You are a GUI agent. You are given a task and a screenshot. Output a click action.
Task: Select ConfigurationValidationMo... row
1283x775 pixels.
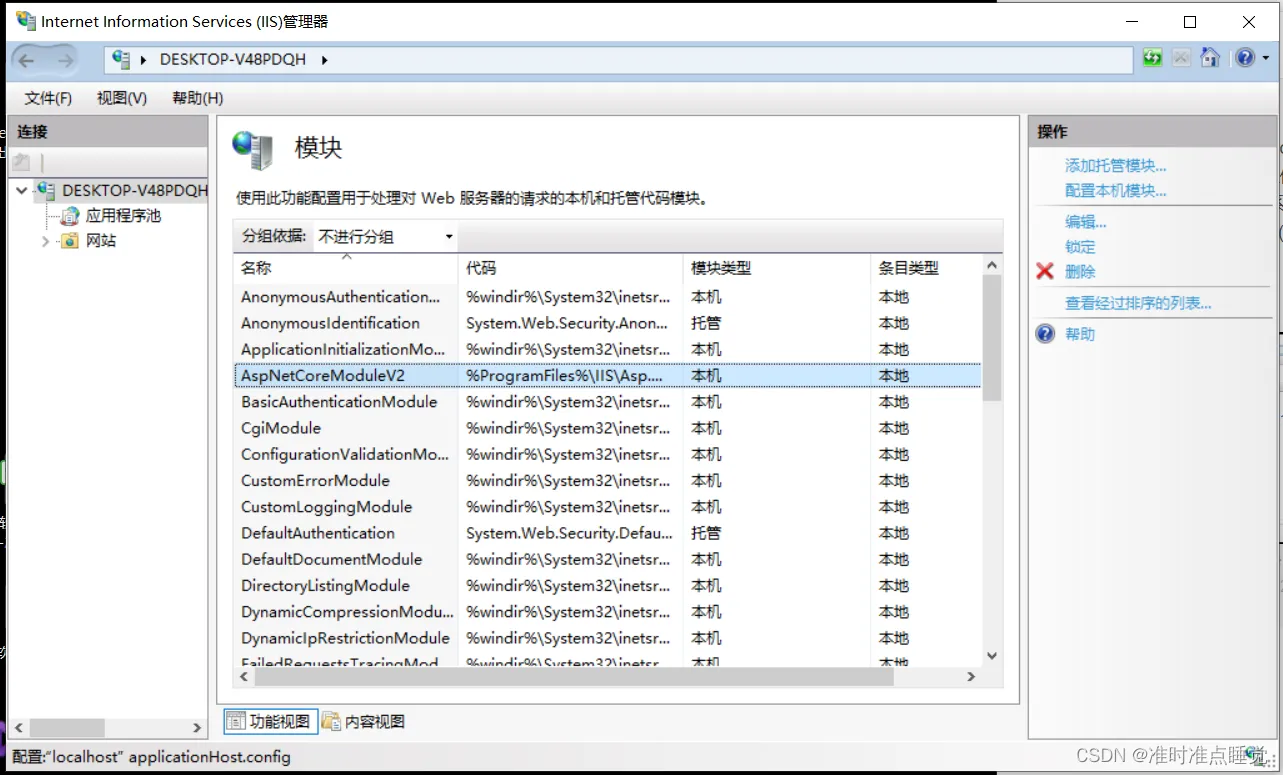coord(608,454)
